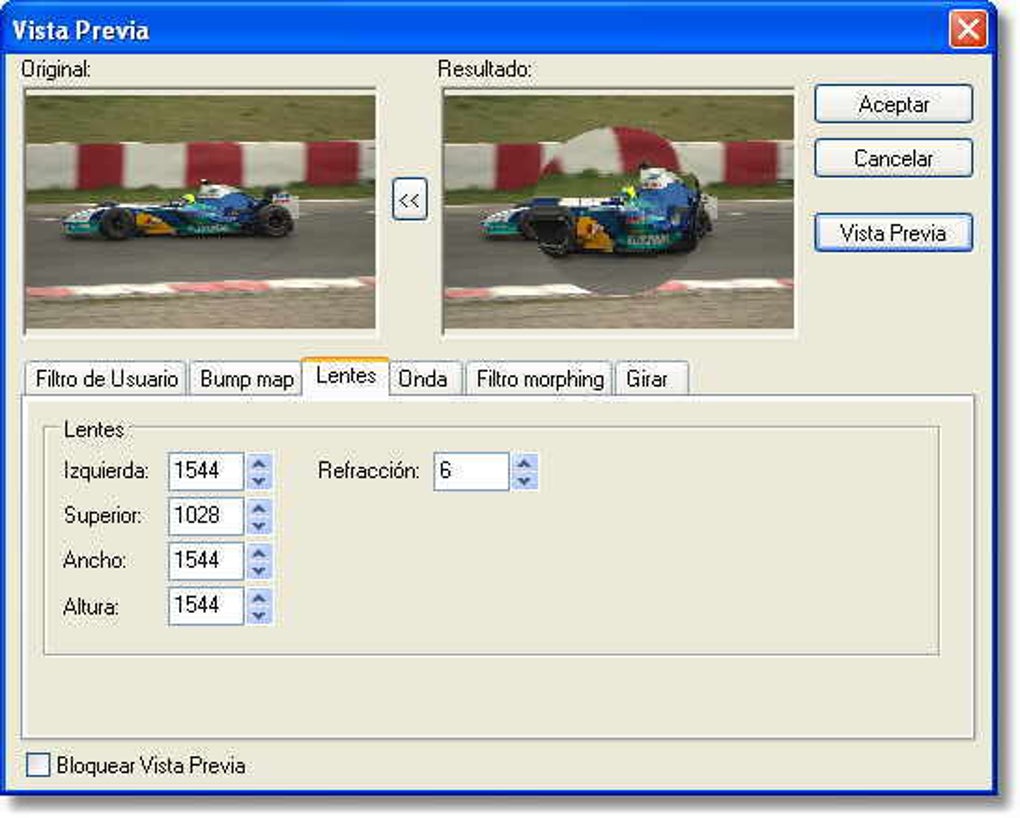Decrease the Ancho value with down arrow
The height and width of the screenshot is (818, 1020).
(x=259, y=570)
